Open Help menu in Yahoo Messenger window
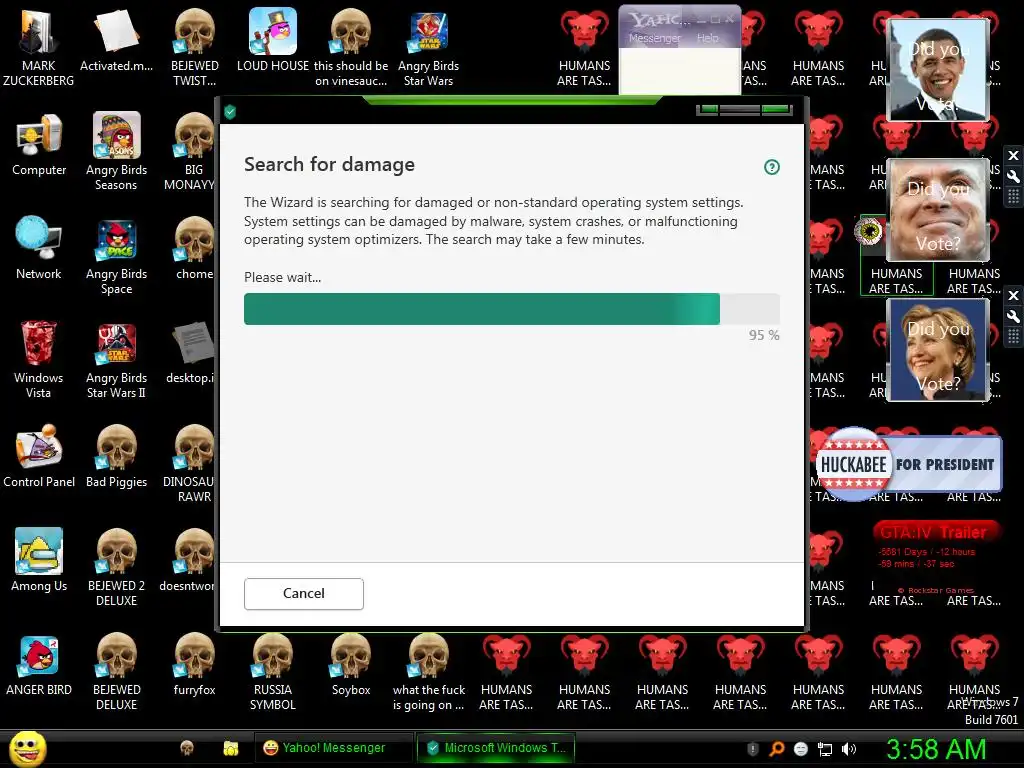Screen dimensions: 1024x768 (707, 39)
